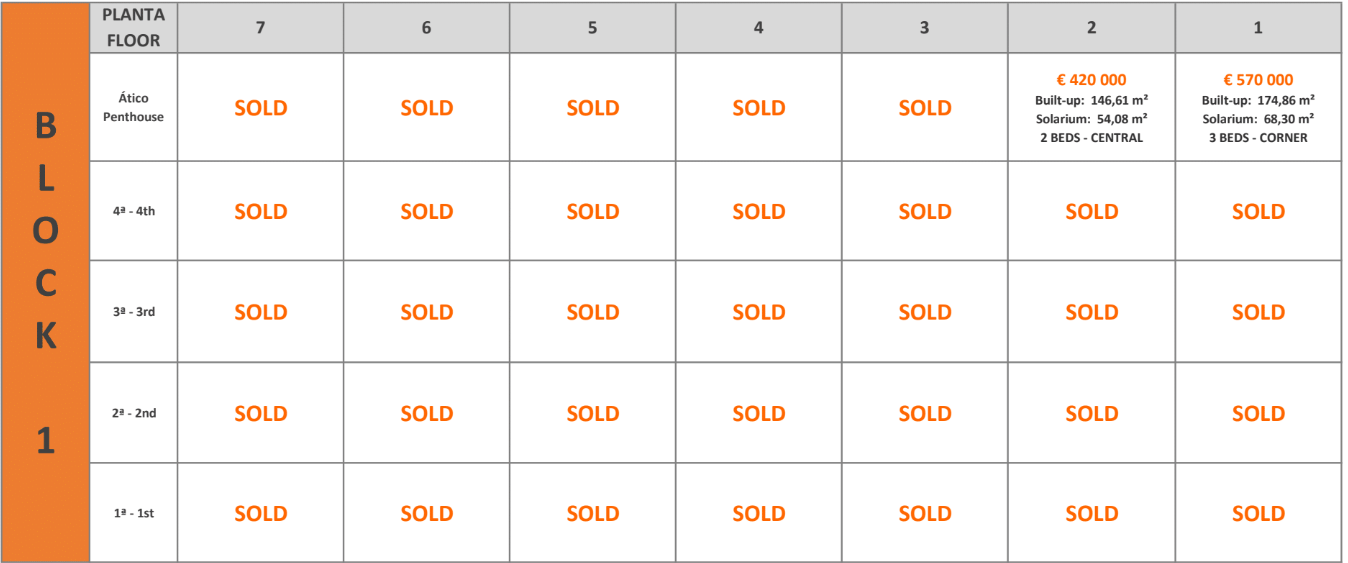This screenshot has height=563, width=1348.
Task: Click SOLD in 1st floor column 1
Action: coord(1258,514)
